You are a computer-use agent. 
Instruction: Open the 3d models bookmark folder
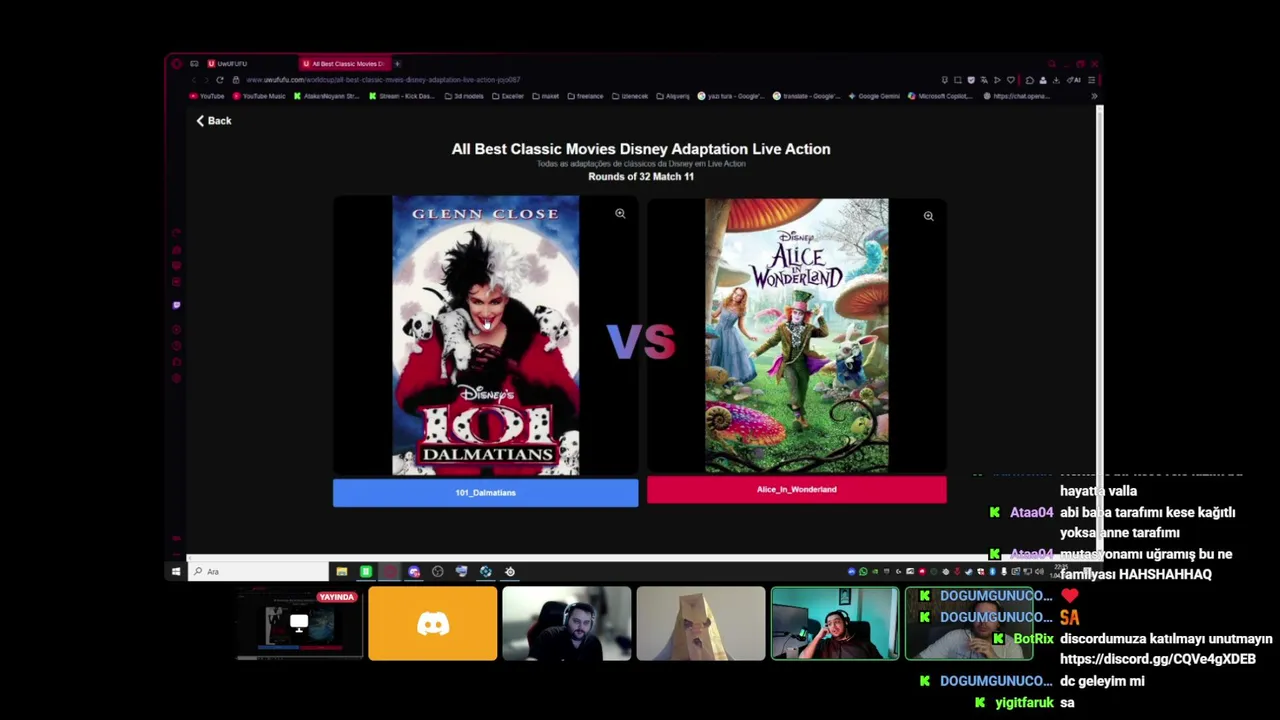[464, 96]
